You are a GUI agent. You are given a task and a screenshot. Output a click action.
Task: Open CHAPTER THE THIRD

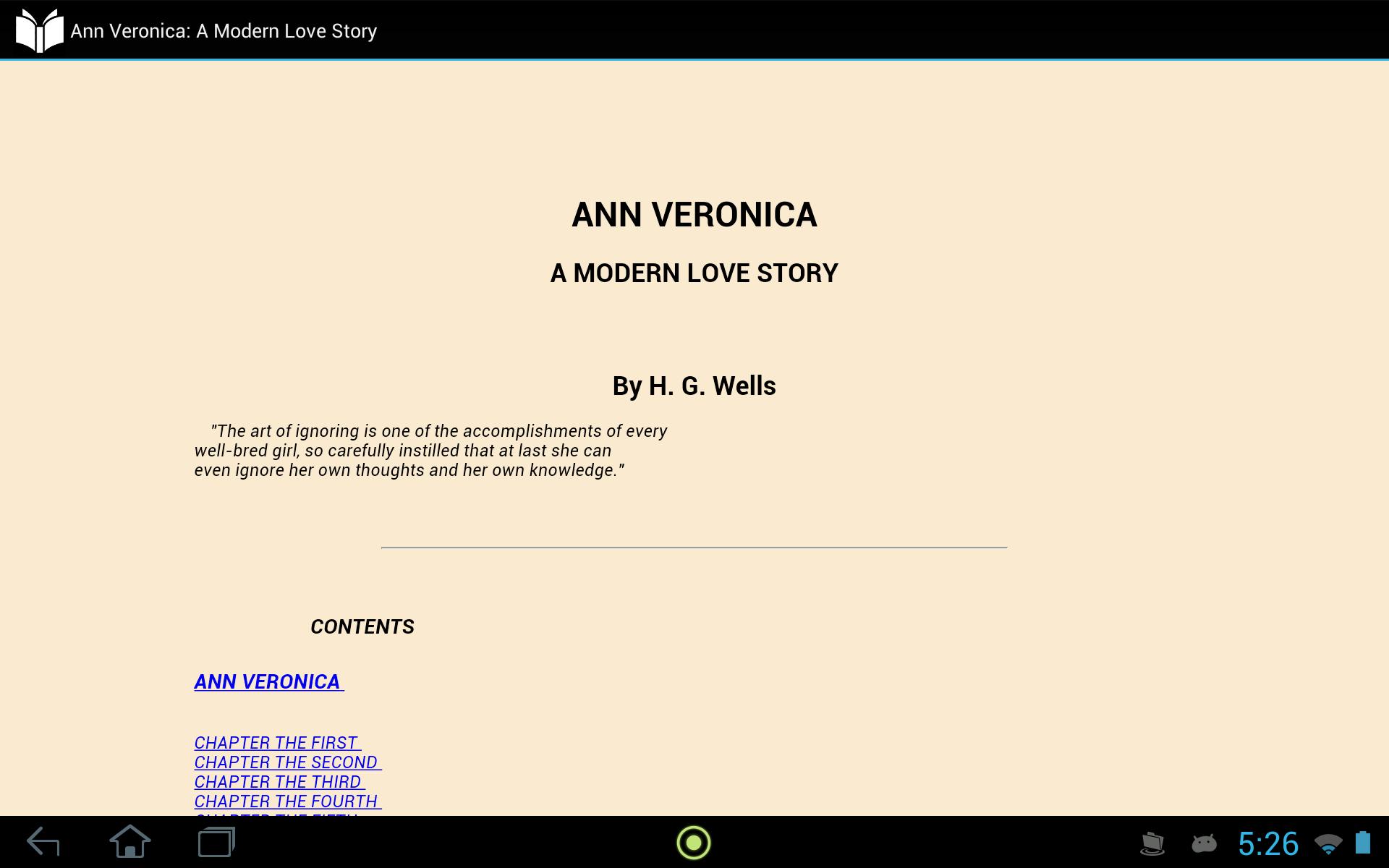click(277, 782)
